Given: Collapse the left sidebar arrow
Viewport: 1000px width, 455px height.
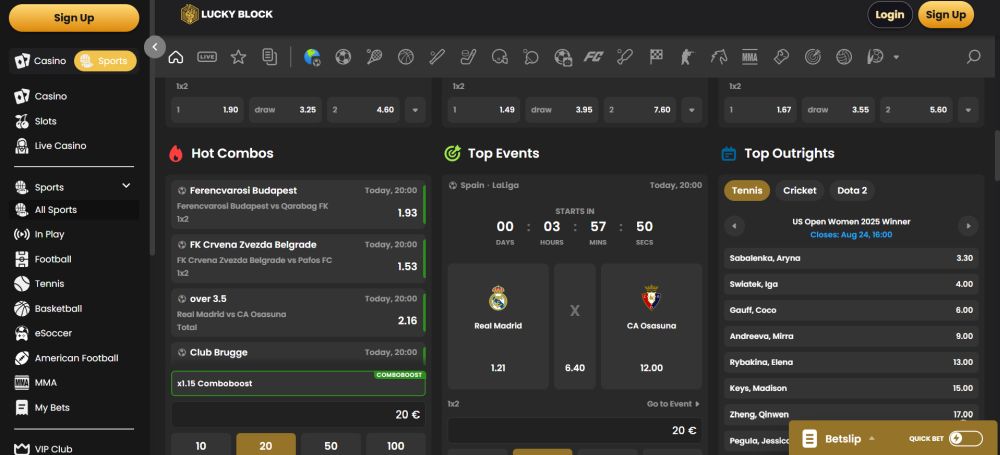Looking at the screenshot, I should pyautogui.click(x=154, y=46).
